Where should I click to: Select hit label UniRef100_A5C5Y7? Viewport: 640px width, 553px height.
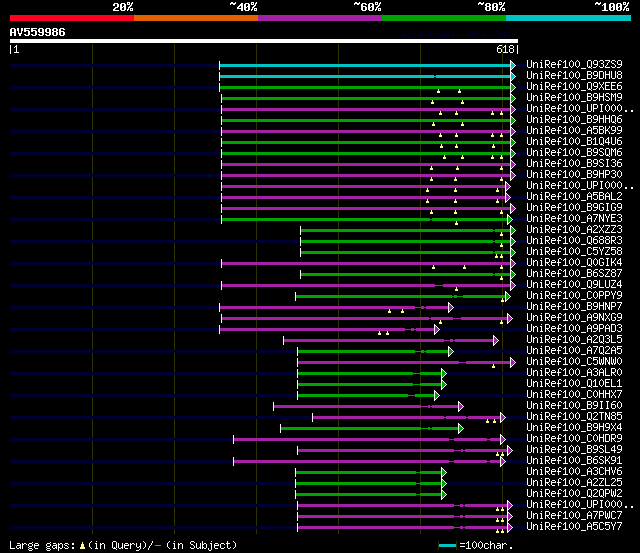574,527
